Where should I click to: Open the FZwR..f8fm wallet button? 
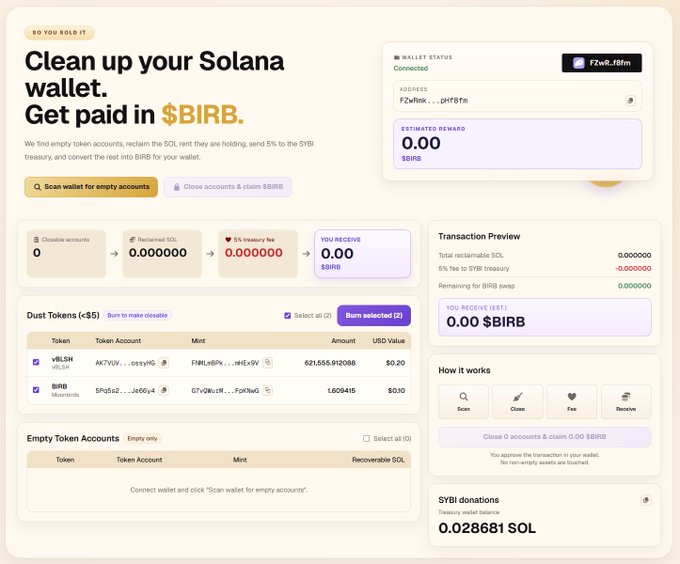click(x=602, y=63)
